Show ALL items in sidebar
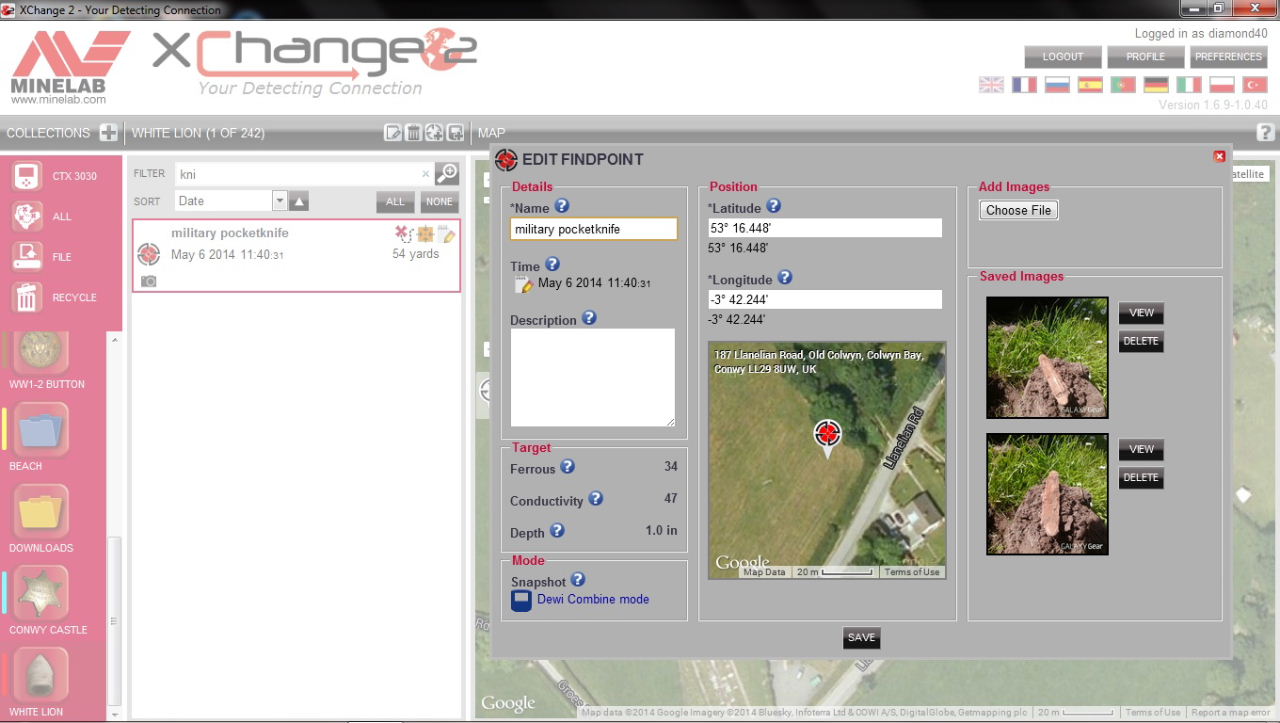This screenshot has width=1280, height=723. click(27, 216)
